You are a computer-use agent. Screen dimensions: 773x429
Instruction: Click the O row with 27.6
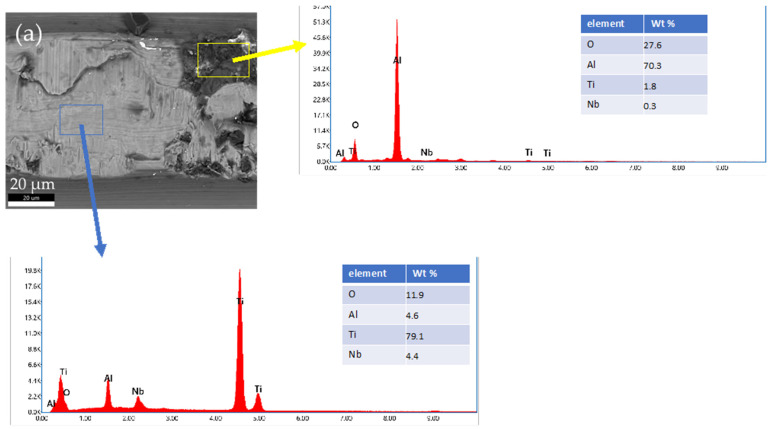(x=644, y=44)
